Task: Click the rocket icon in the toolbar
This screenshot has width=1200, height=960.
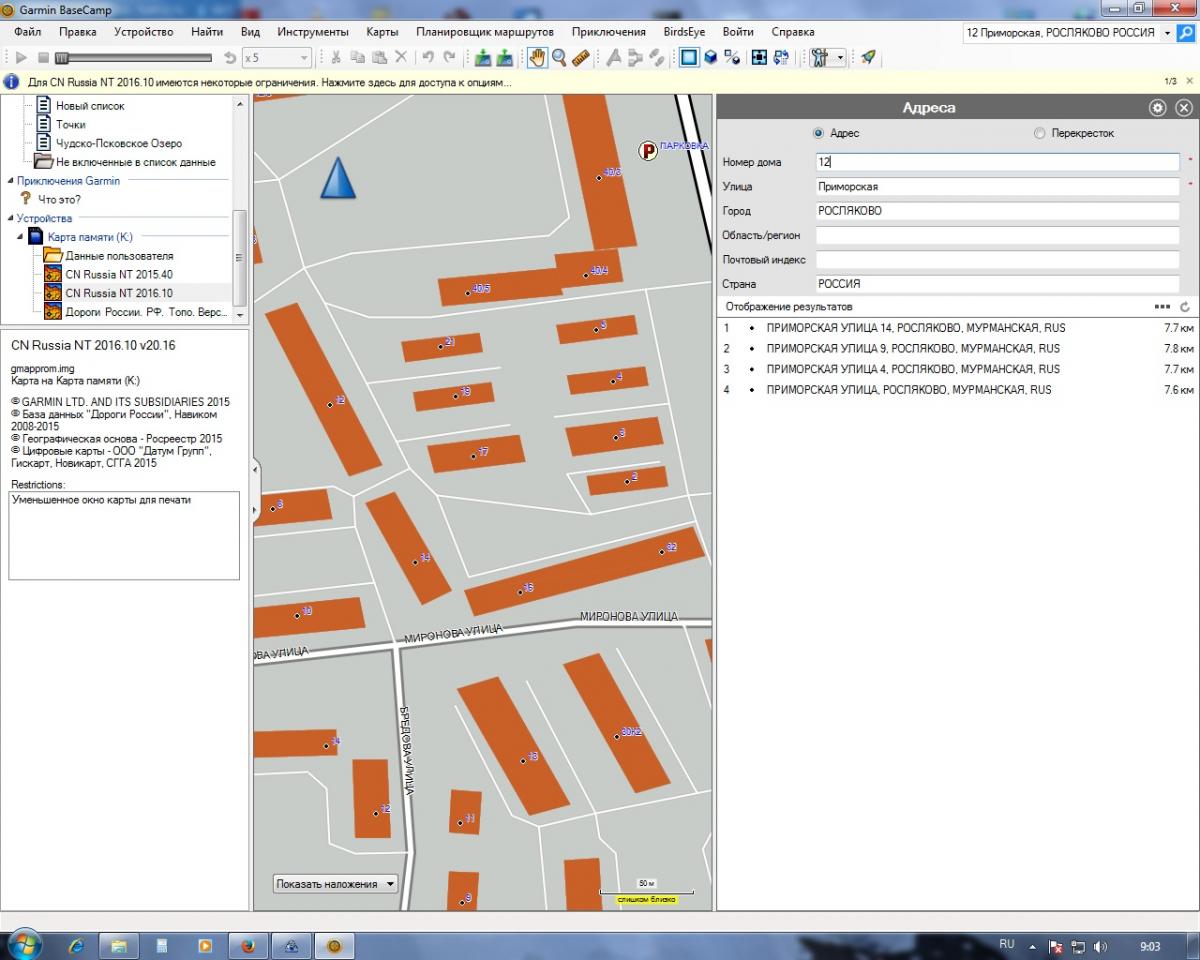Action: click(868, 58)
